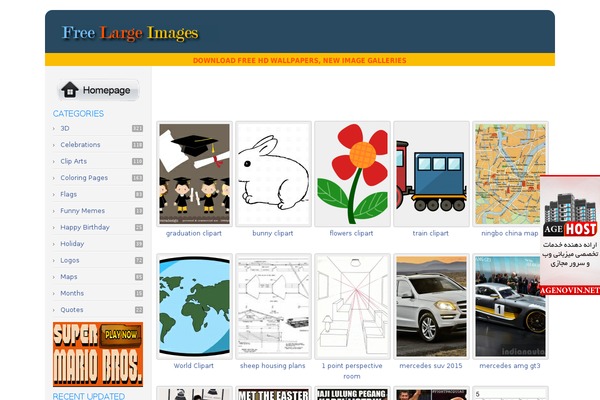Click the Logos category count badge

(139, 260)
